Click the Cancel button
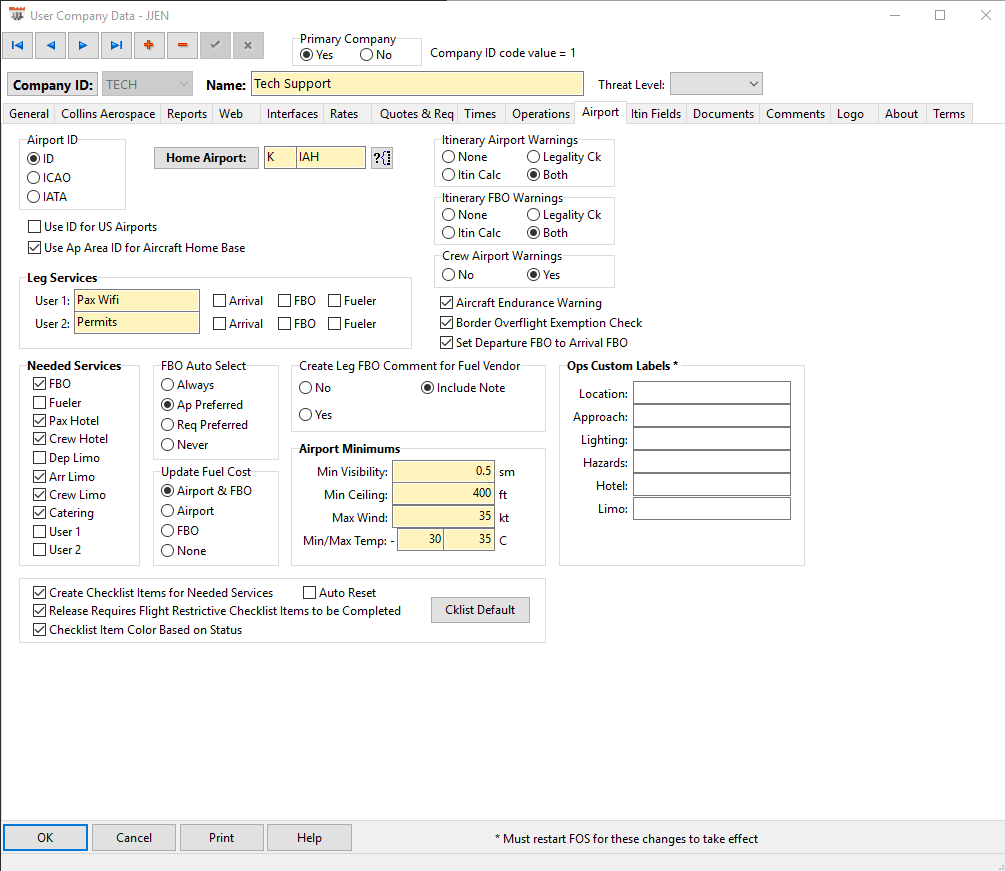1005x871 pixels. click(134, 838)
